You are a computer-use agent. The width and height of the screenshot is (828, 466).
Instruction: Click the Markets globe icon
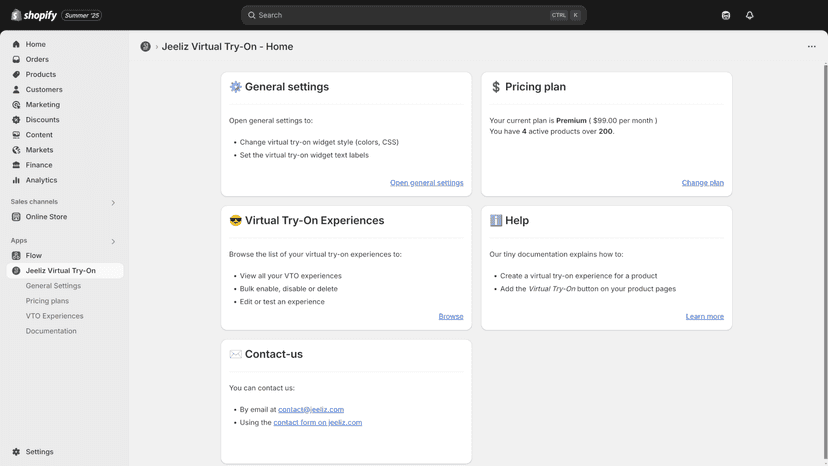[x=16, y=150]
